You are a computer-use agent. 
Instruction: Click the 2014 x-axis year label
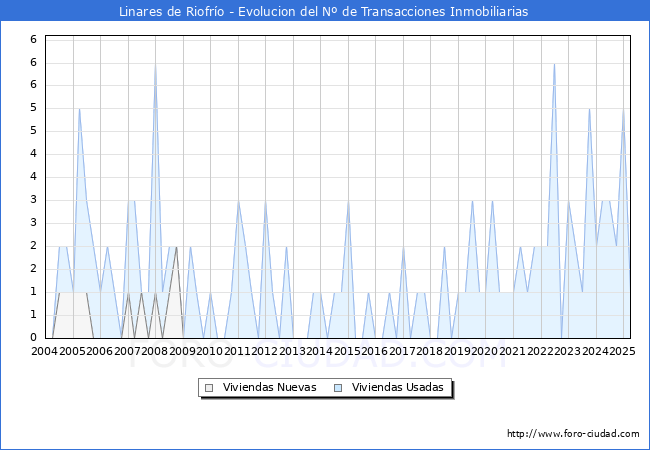click(320, 351)
